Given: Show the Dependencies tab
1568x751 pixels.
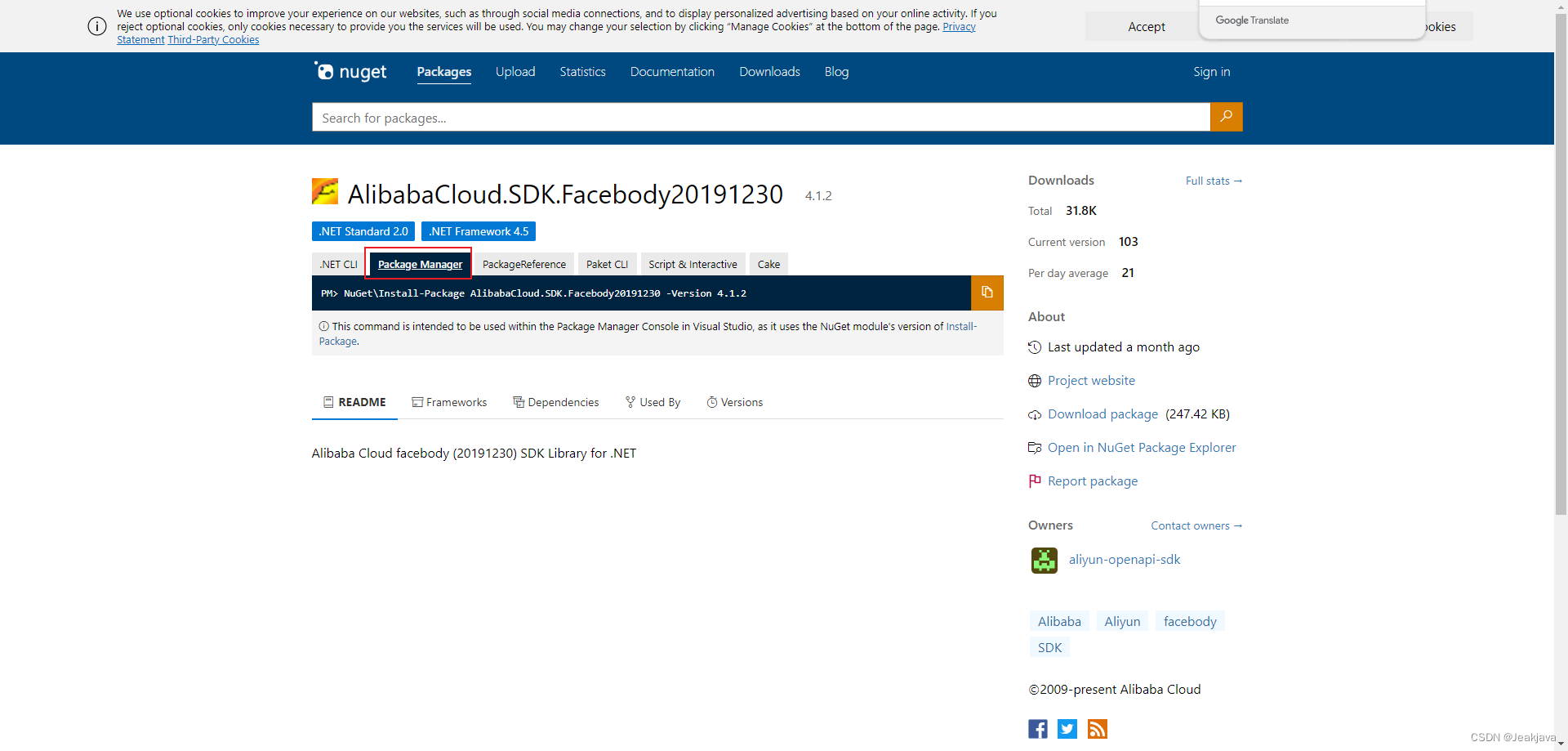Looking at the screenshot, I should coord(555,402).
